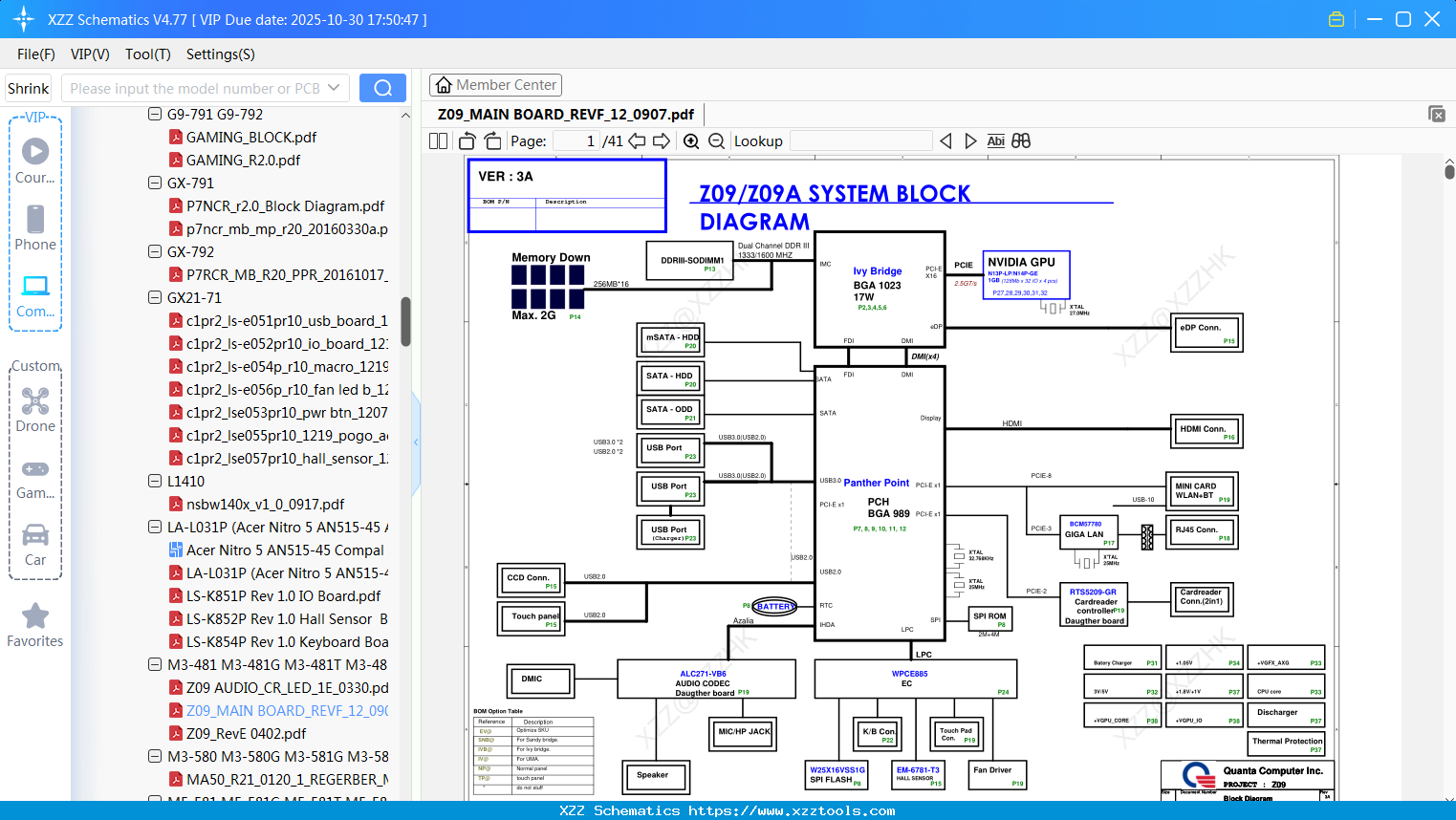Go to the previous page arrow
Image resolution: width=1456 pixels, height=820 pixels.
pos(637,141)
